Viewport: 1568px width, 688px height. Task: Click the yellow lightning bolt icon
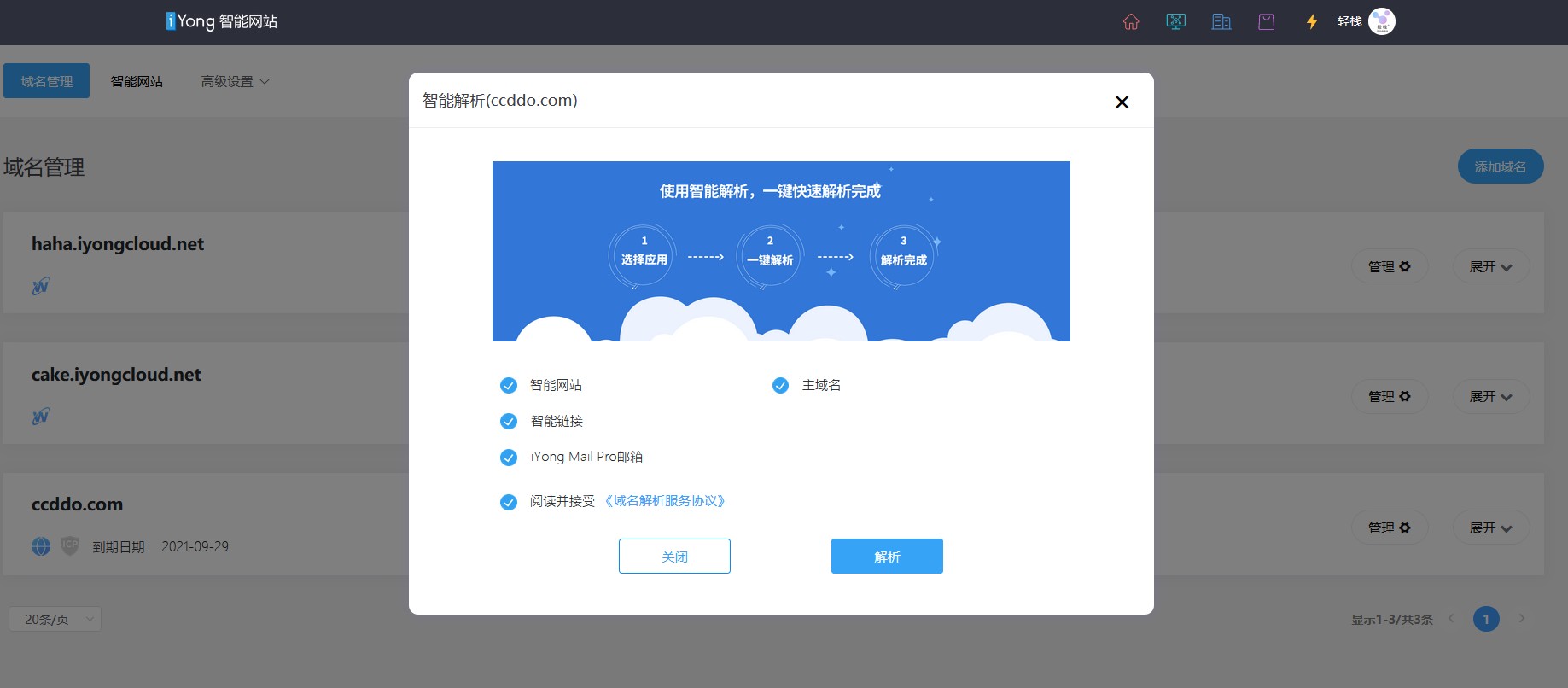tap(1312, 22)
